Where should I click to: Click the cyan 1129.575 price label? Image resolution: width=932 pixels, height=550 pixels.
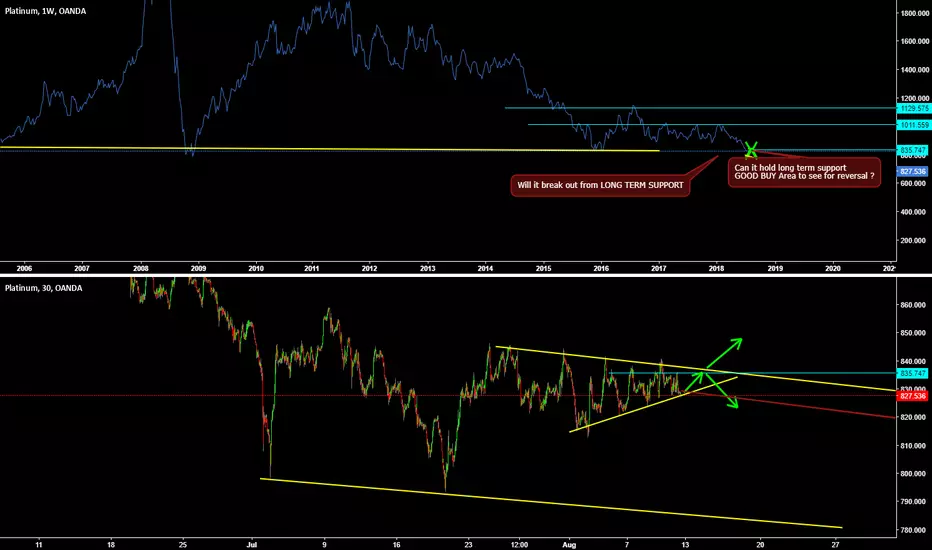pos(914,108)
